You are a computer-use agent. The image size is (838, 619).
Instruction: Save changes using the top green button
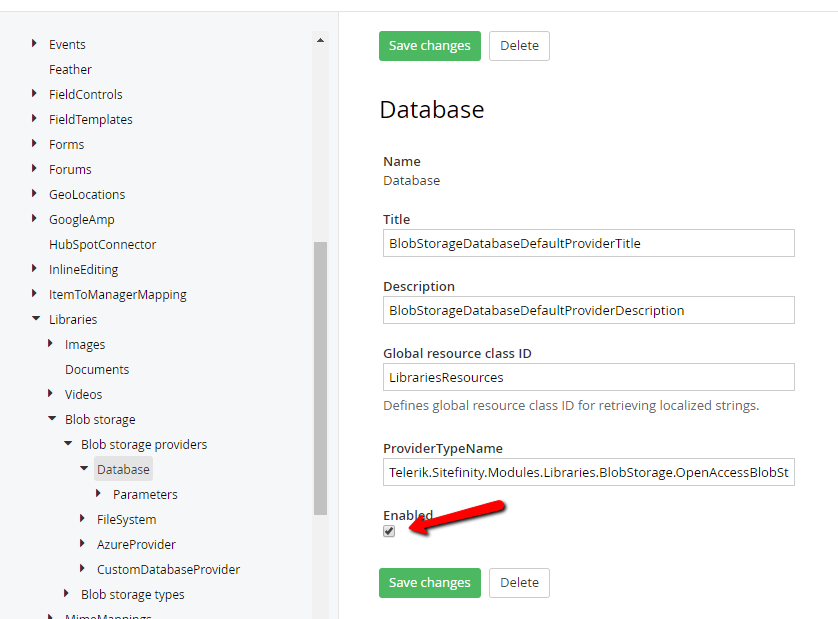click(x=429, y=45)
